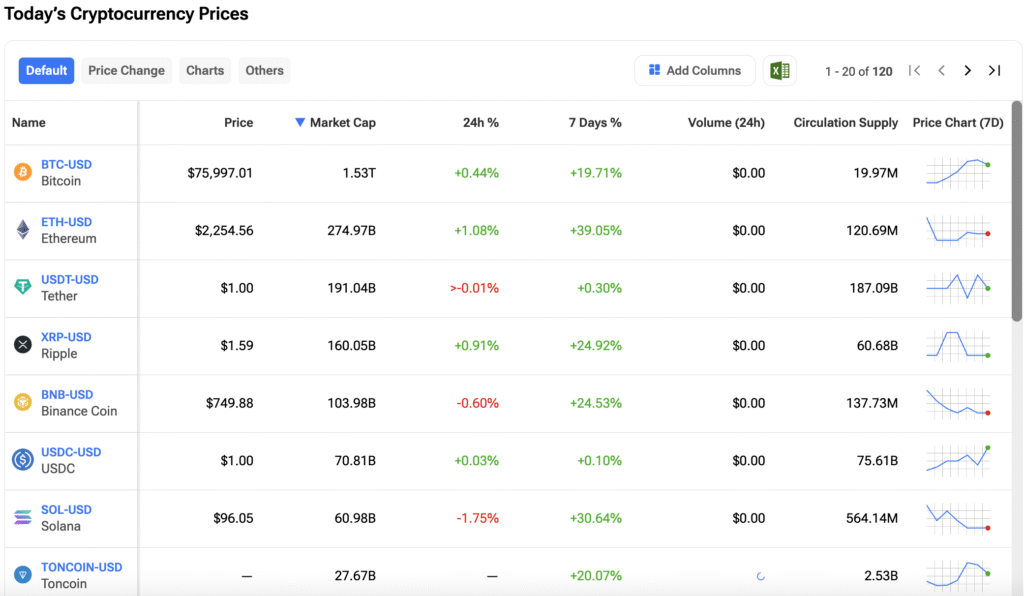This screenshot has width=1024, height=596.
Task: Open the Others tab
Action: click(265, 71)
